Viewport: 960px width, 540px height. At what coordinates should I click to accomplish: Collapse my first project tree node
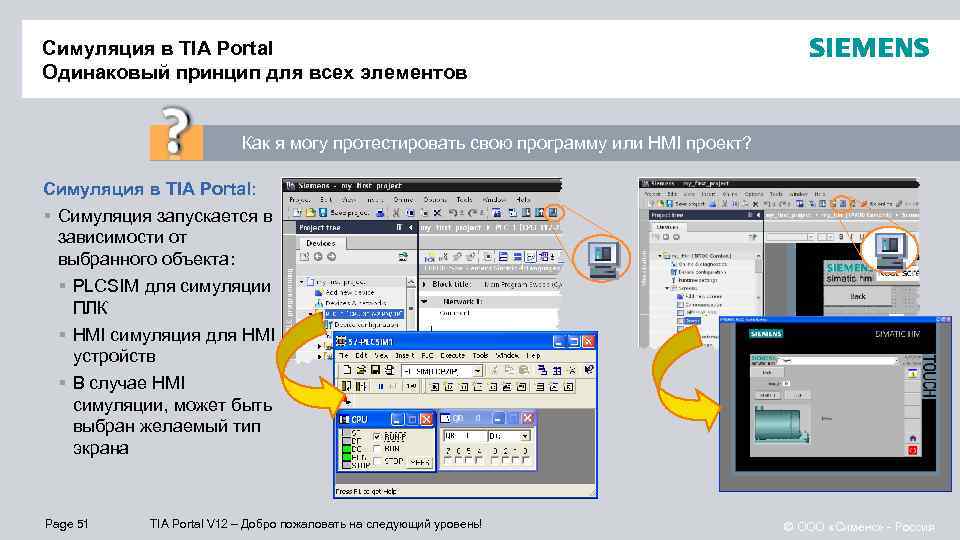(302, 282)
